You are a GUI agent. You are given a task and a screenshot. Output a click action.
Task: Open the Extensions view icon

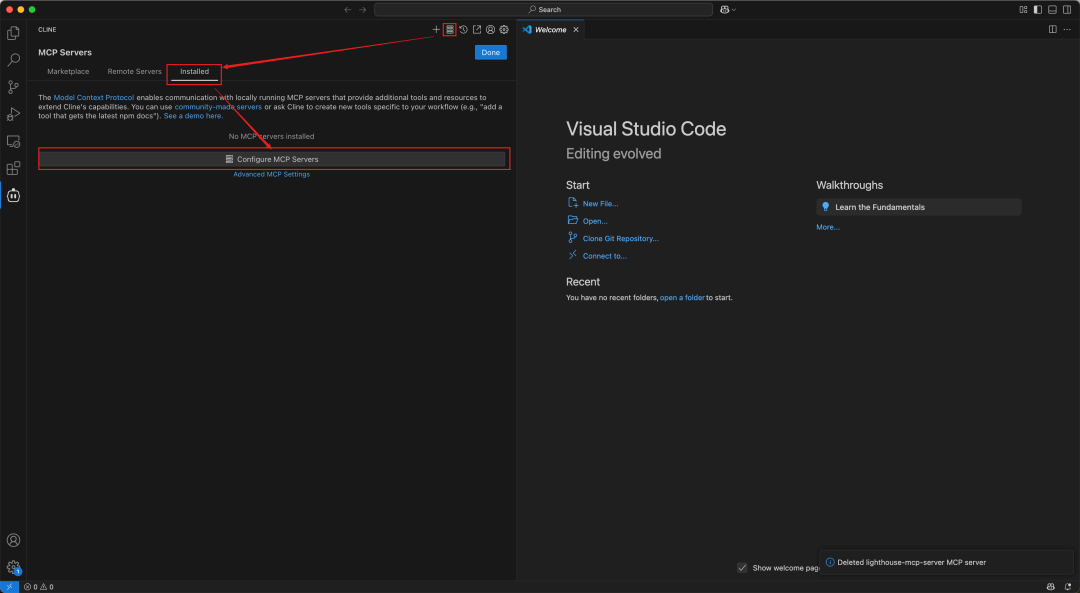tap(13, 168)
